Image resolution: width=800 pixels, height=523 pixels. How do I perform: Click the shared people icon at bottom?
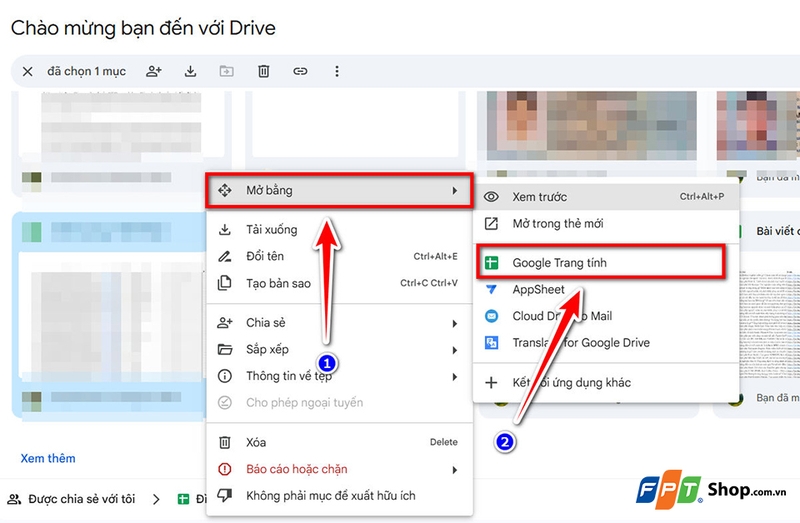tap(14, 499)
